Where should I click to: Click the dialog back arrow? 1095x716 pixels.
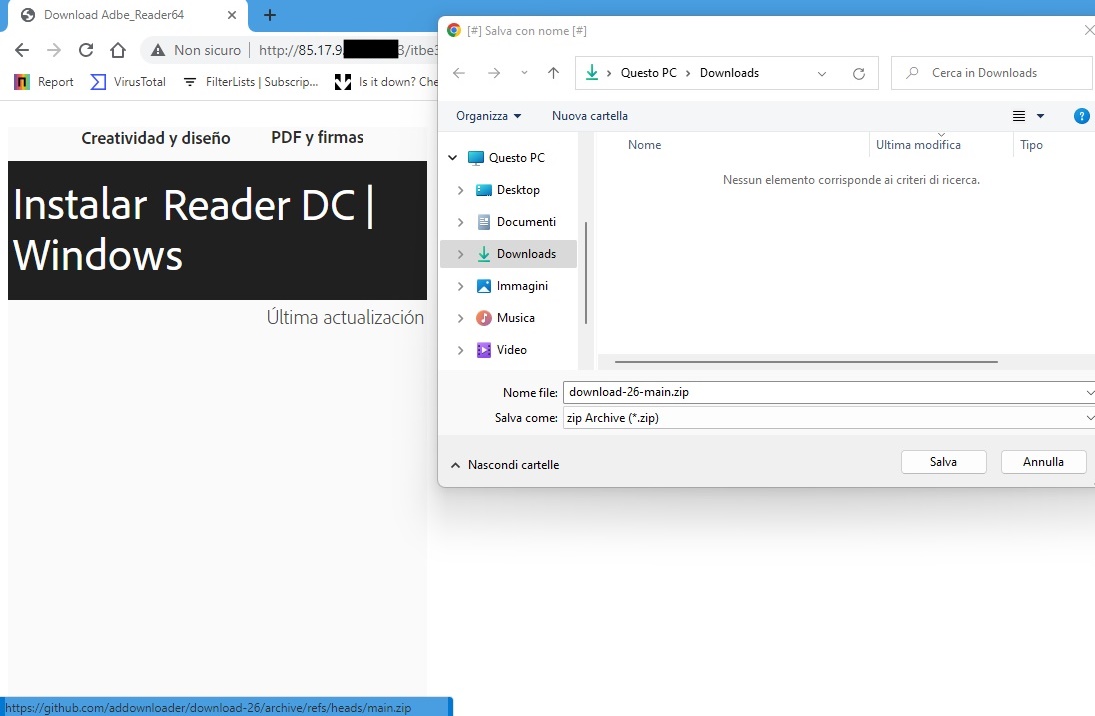click(x=459, y=73)
